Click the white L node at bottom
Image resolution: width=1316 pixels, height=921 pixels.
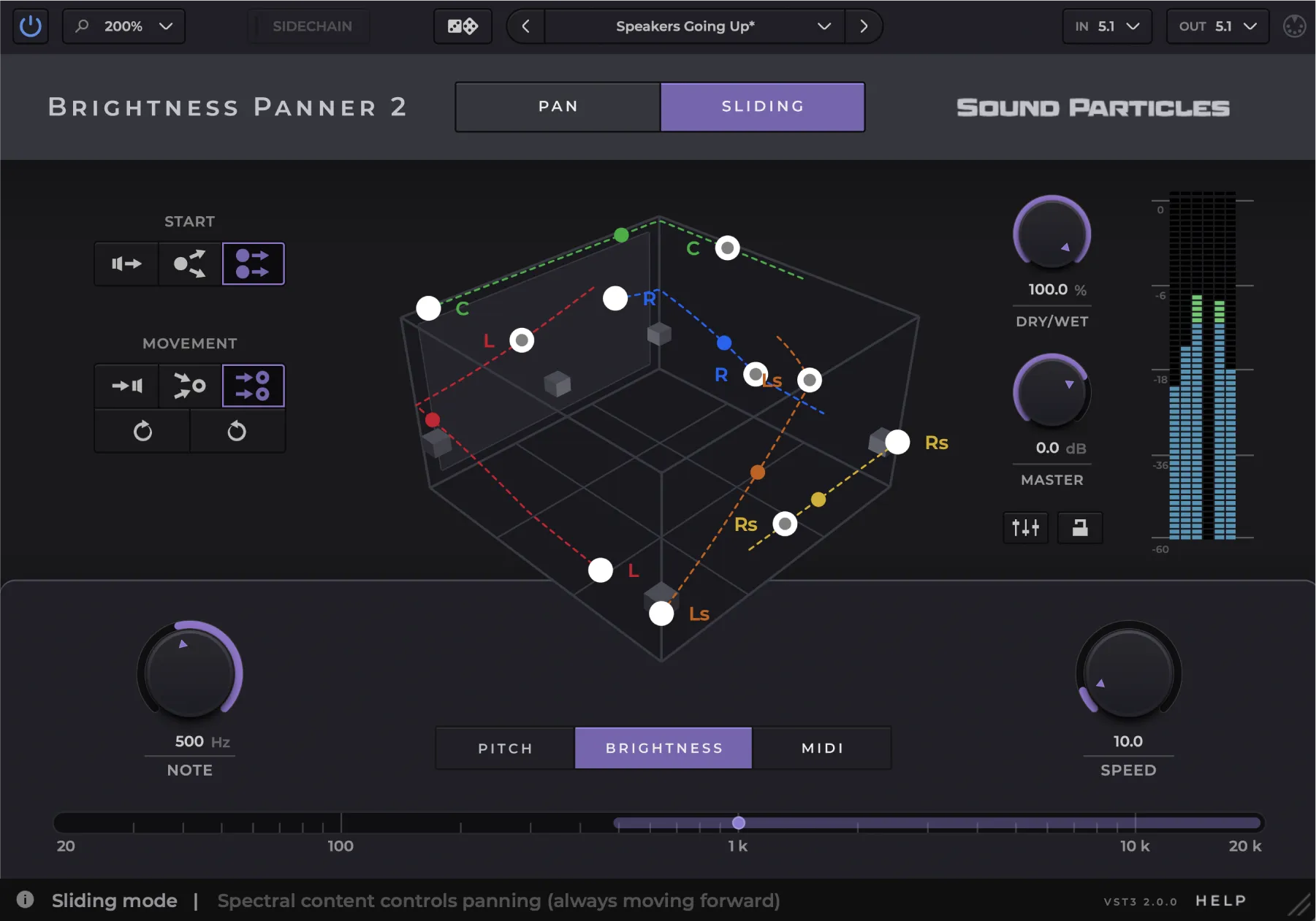click(x=601, y=570)
